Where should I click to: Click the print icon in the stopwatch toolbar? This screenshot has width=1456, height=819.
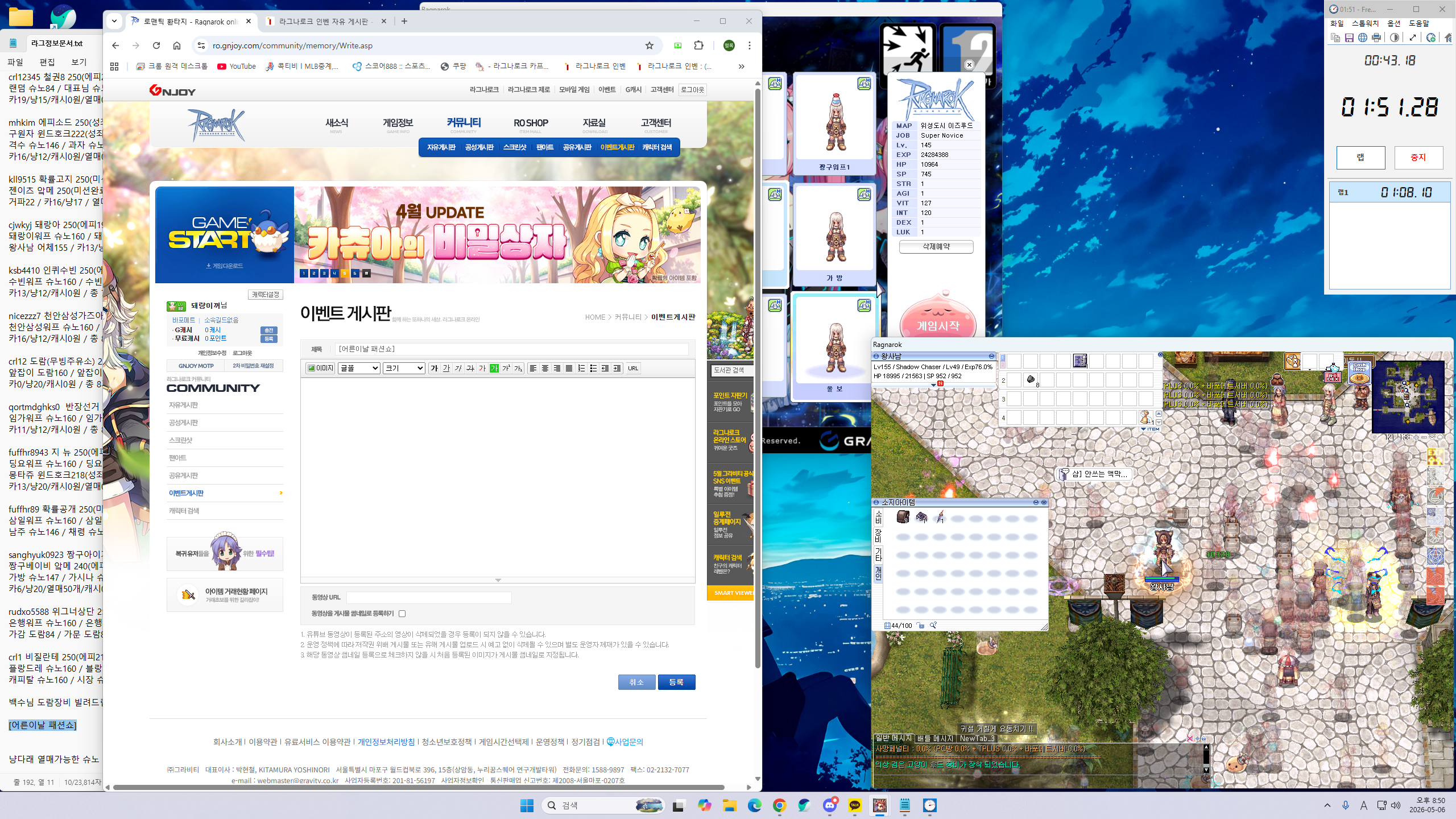pos(1376,38)
